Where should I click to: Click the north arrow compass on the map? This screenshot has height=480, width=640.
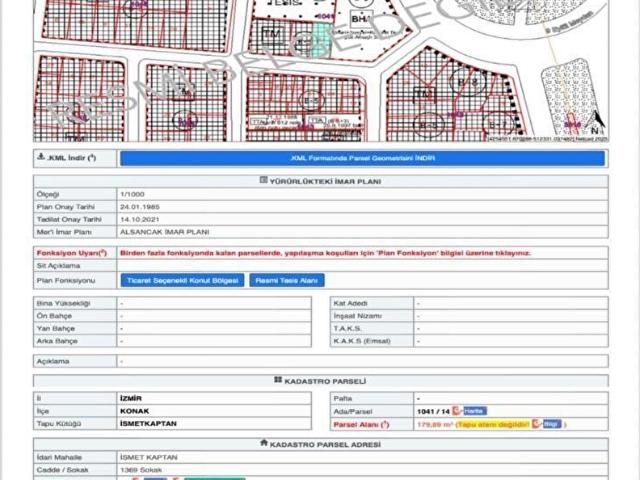(x=597, y=122)
